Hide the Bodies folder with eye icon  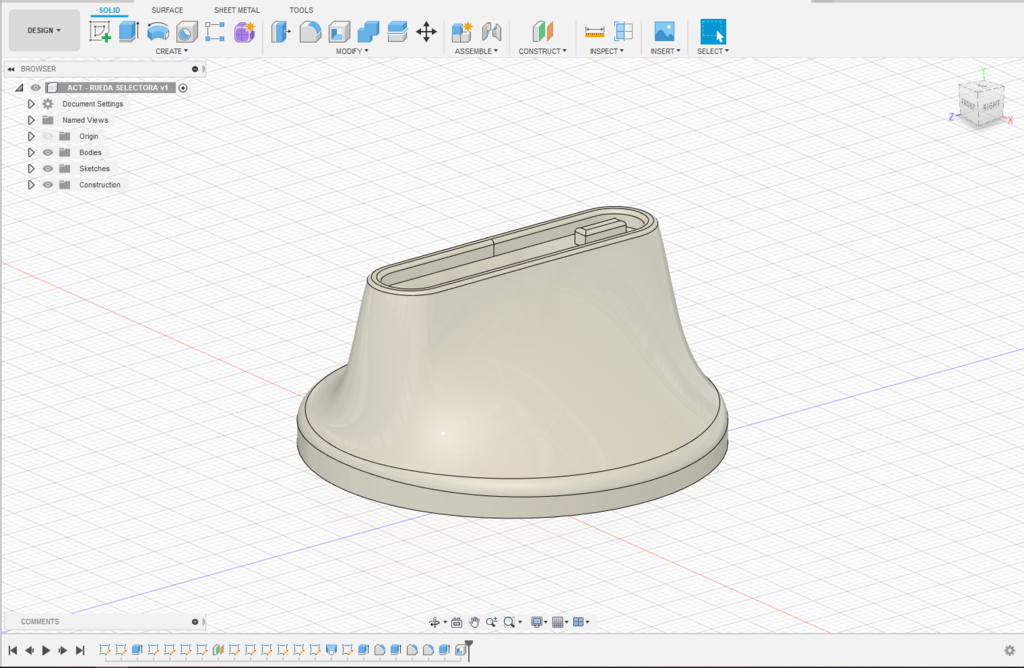click(47, 152)
